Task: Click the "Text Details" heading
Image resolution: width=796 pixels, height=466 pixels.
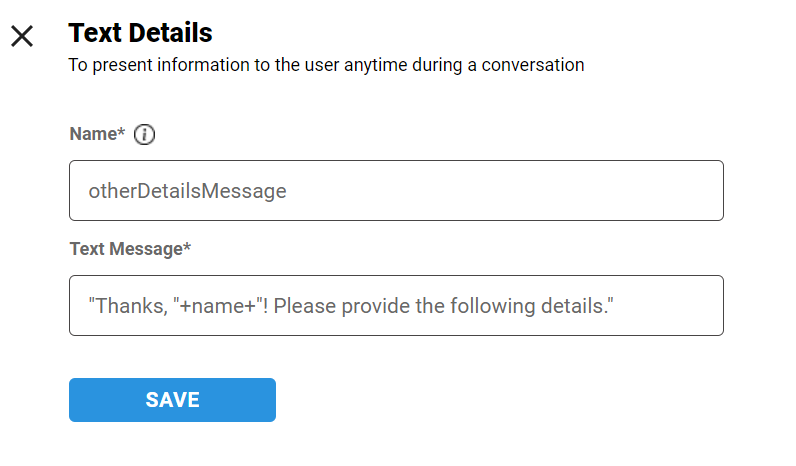Action: tap(140, 33)
